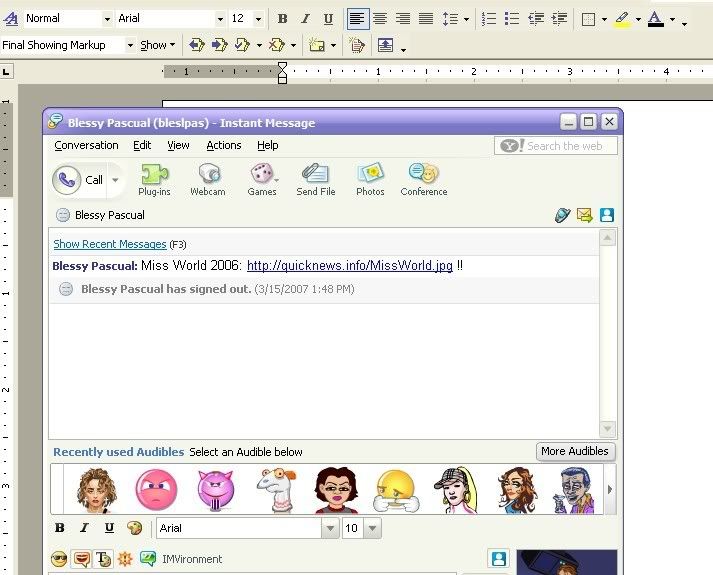Select Justify alignment in Word toolbar
713x575 pixels.
coord(426,19)
